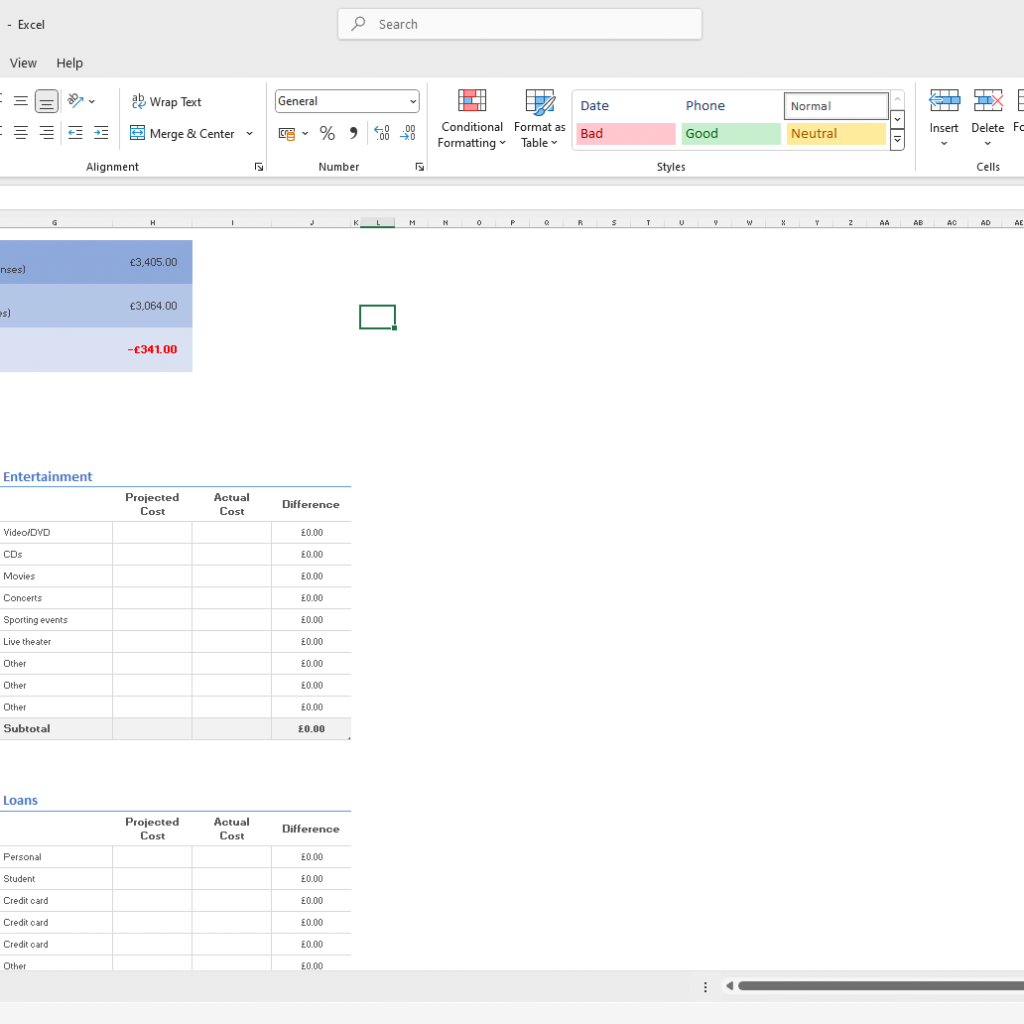The image size is (1024, 1024).
Task: Click the Percent Style icon
Action: [327, 133]
